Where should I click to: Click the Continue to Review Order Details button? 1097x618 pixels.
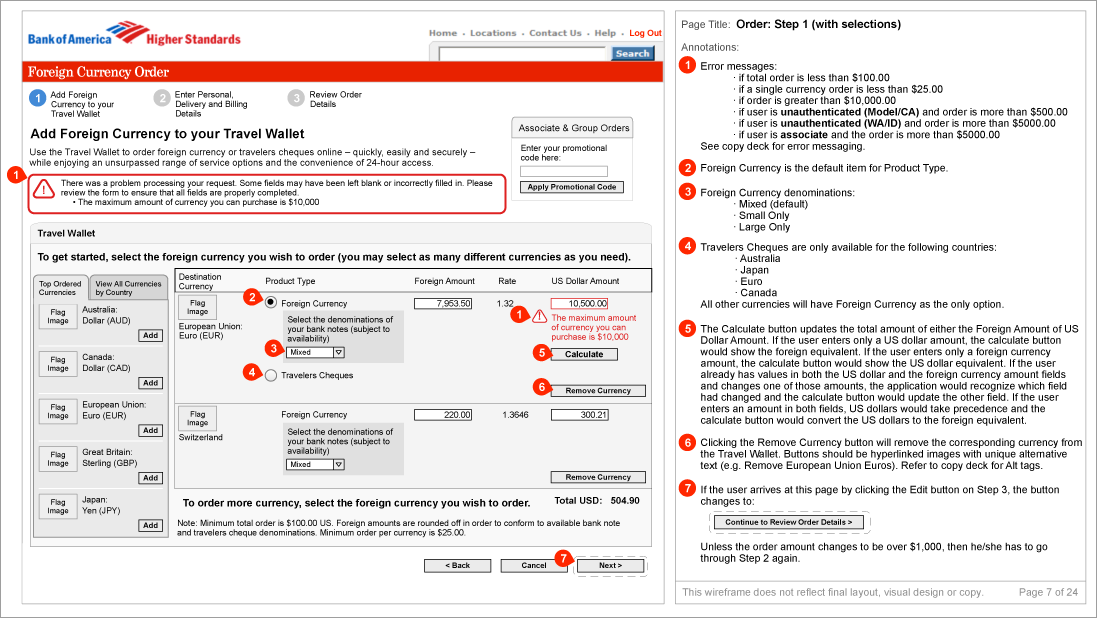click(x=788, y=522)
